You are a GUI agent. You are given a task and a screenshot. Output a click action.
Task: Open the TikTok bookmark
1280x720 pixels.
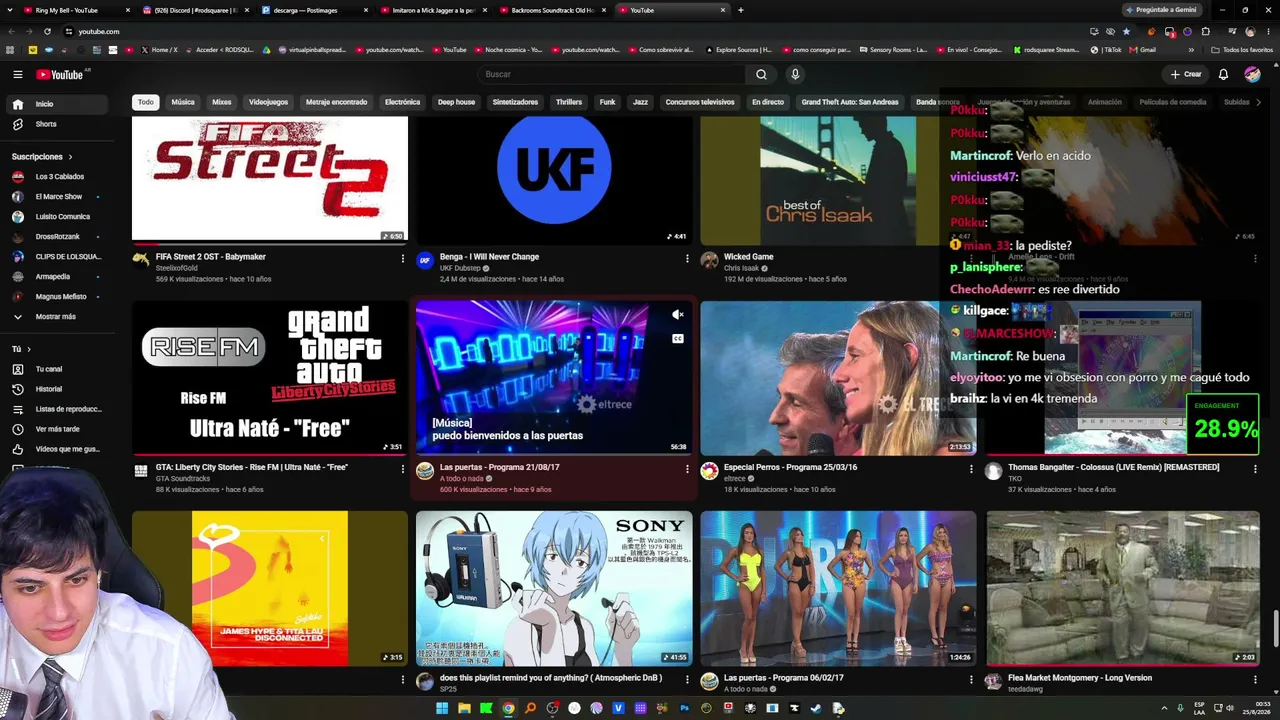1106,49
